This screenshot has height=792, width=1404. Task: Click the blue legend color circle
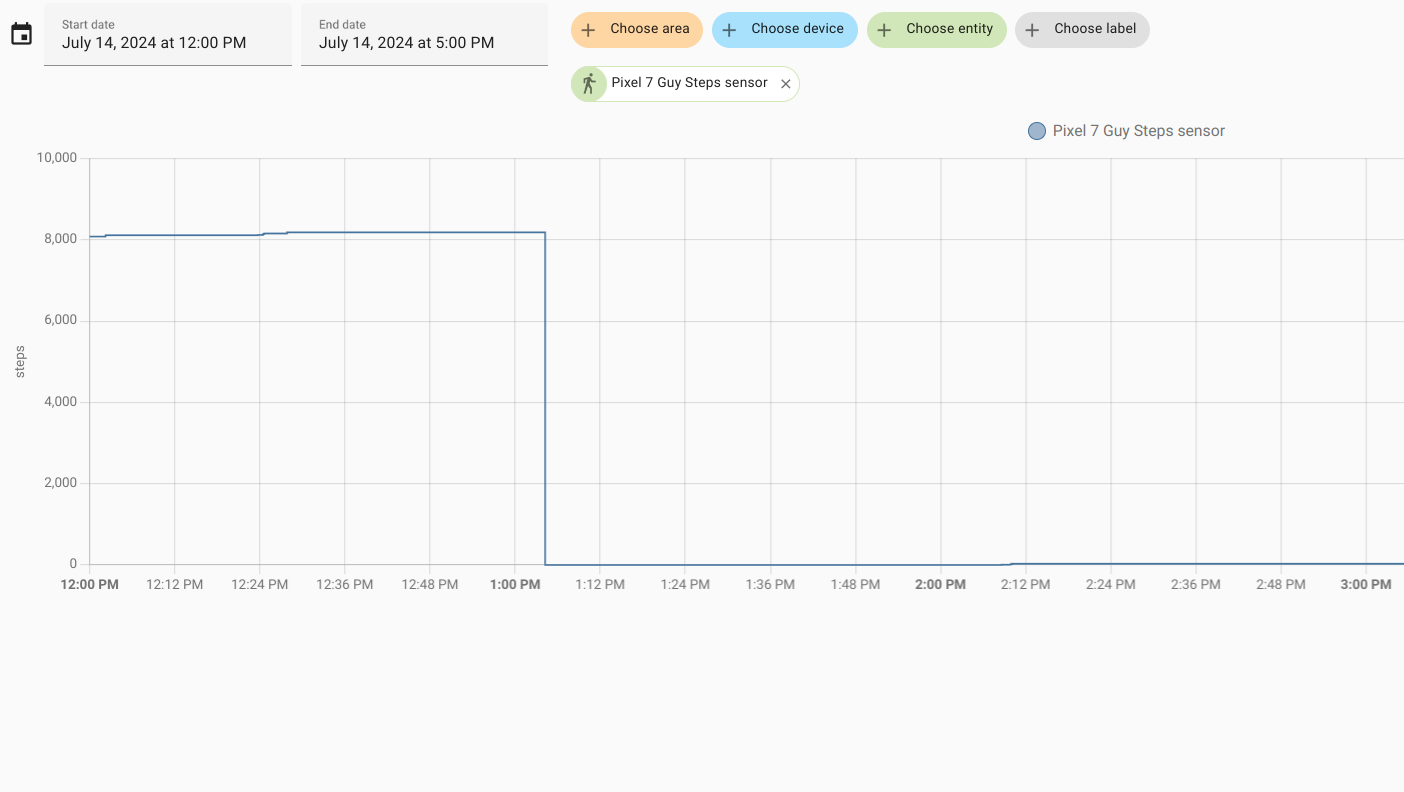coord(1037,131)
